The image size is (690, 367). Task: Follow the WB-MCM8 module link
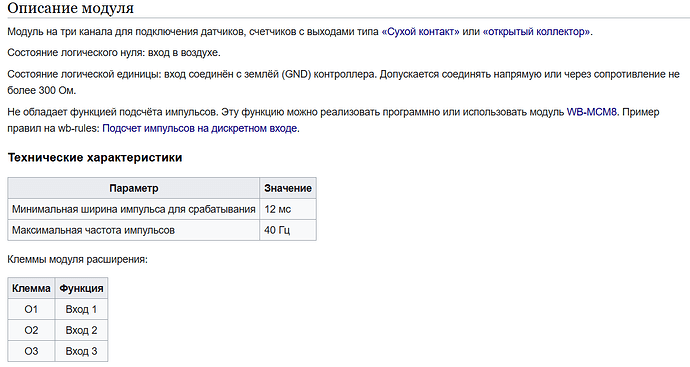[591, 112]
